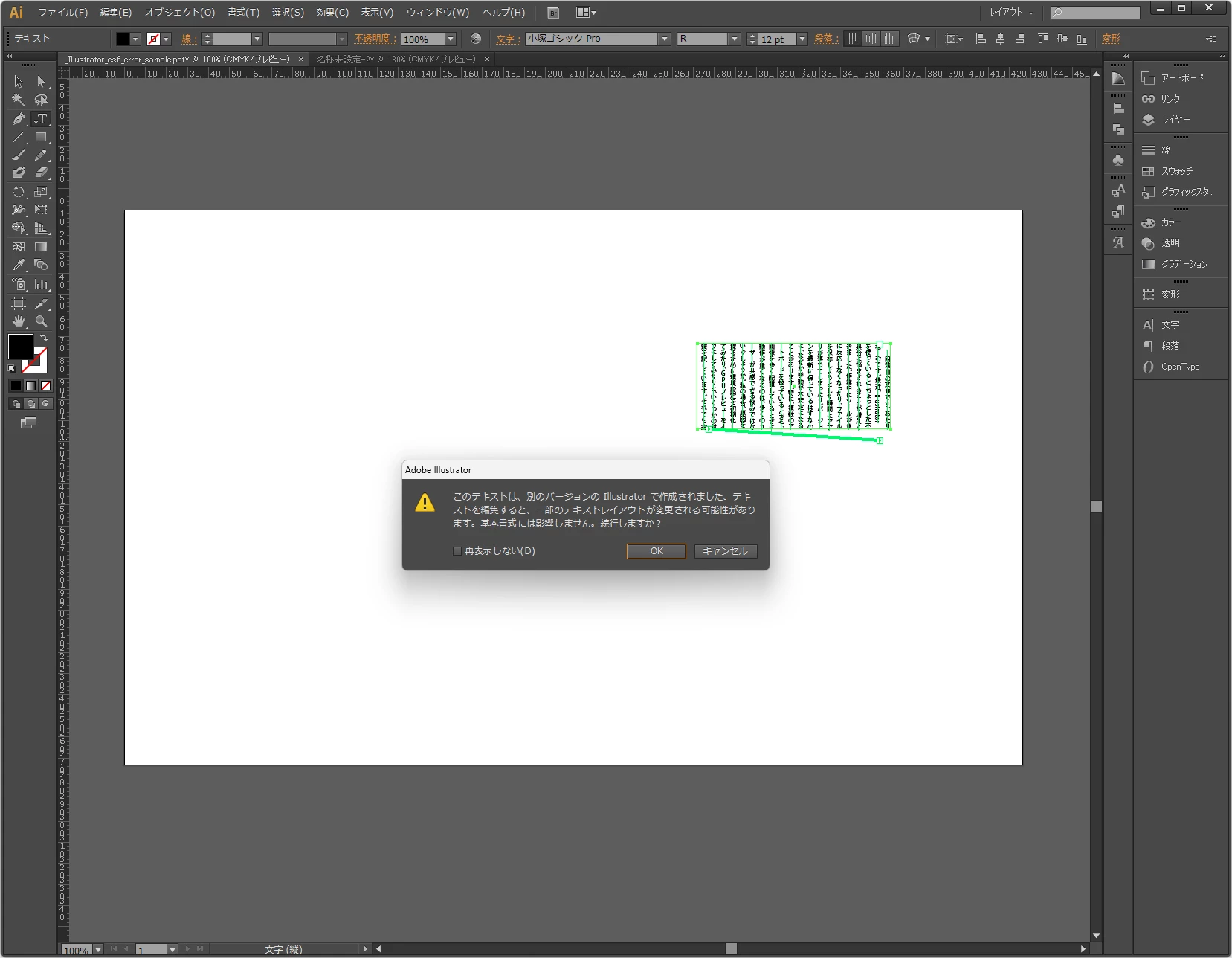The height and width of the screenshot is (958, 1232).
Task: Set paint mode to Color
Action: tap(16, 385)
